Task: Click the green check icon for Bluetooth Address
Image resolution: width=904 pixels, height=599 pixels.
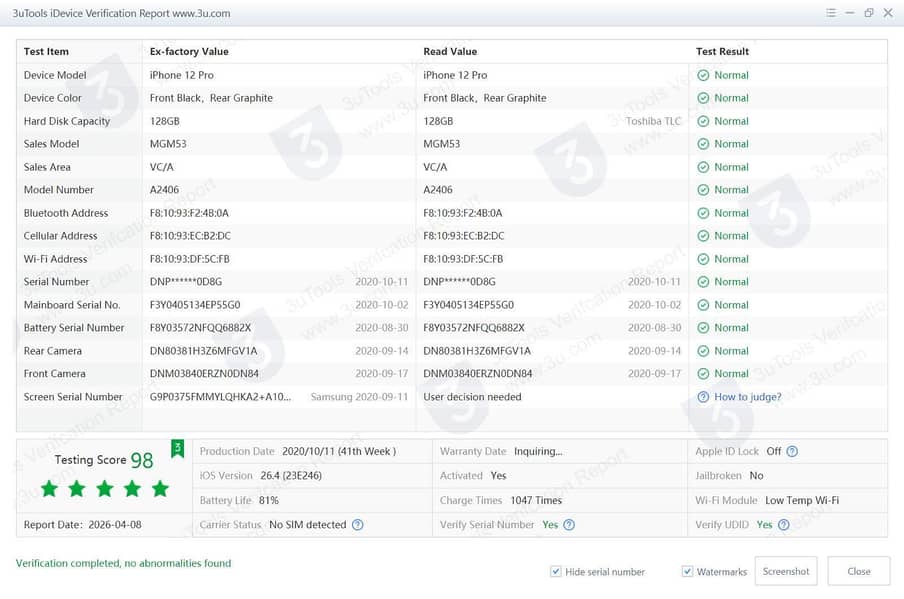Action: 703,213
